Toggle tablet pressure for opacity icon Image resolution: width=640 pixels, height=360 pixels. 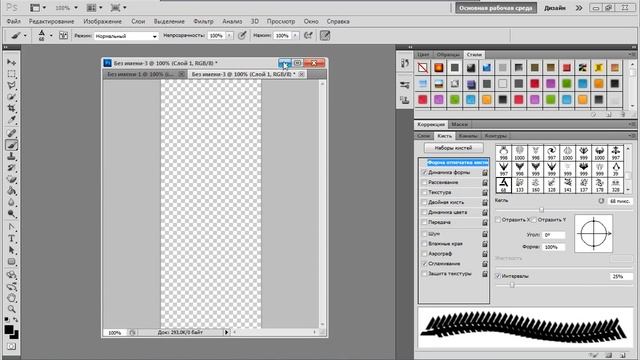click(x=242, y=36)
